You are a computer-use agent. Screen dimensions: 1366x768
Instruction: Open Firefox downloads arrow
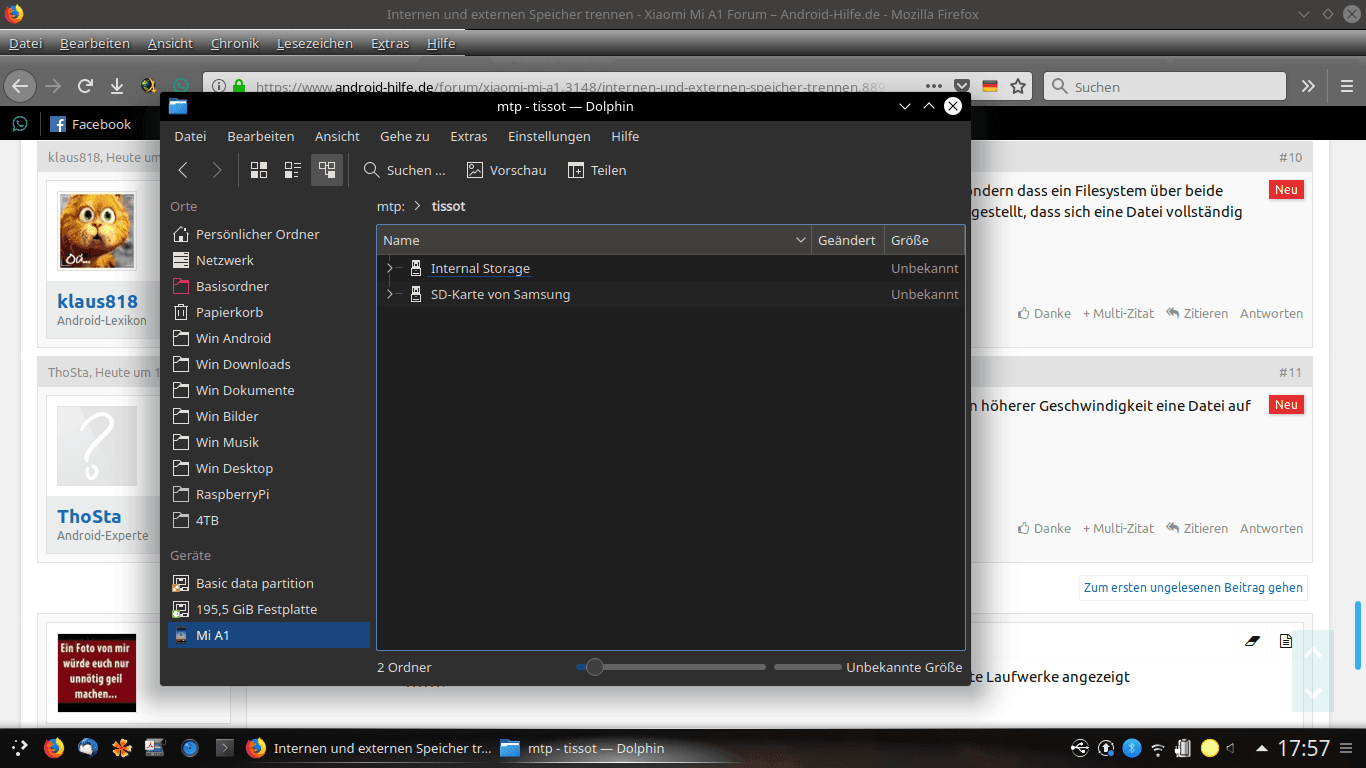(x=117, y=87)
